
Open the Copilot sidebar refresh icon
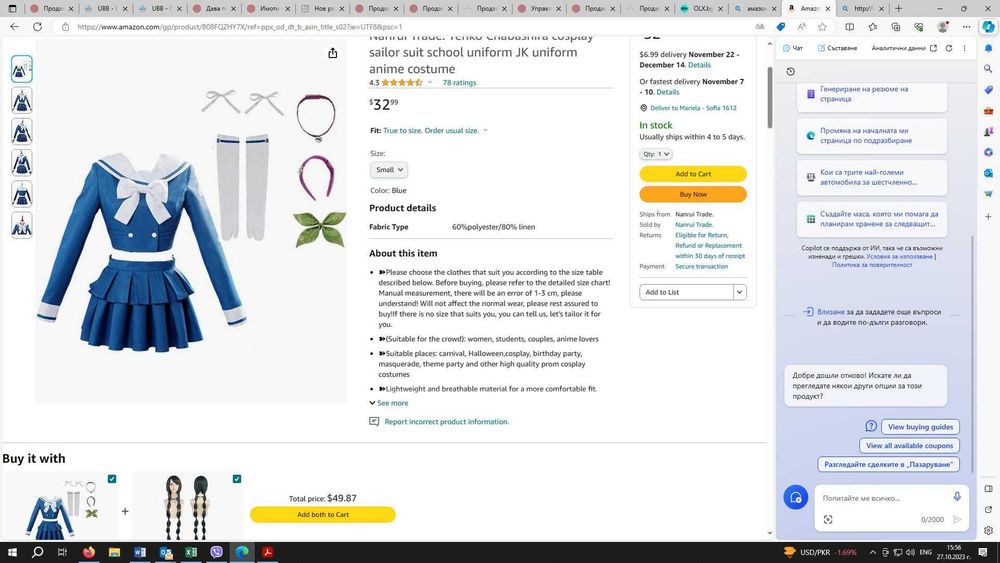click(949, 48)
